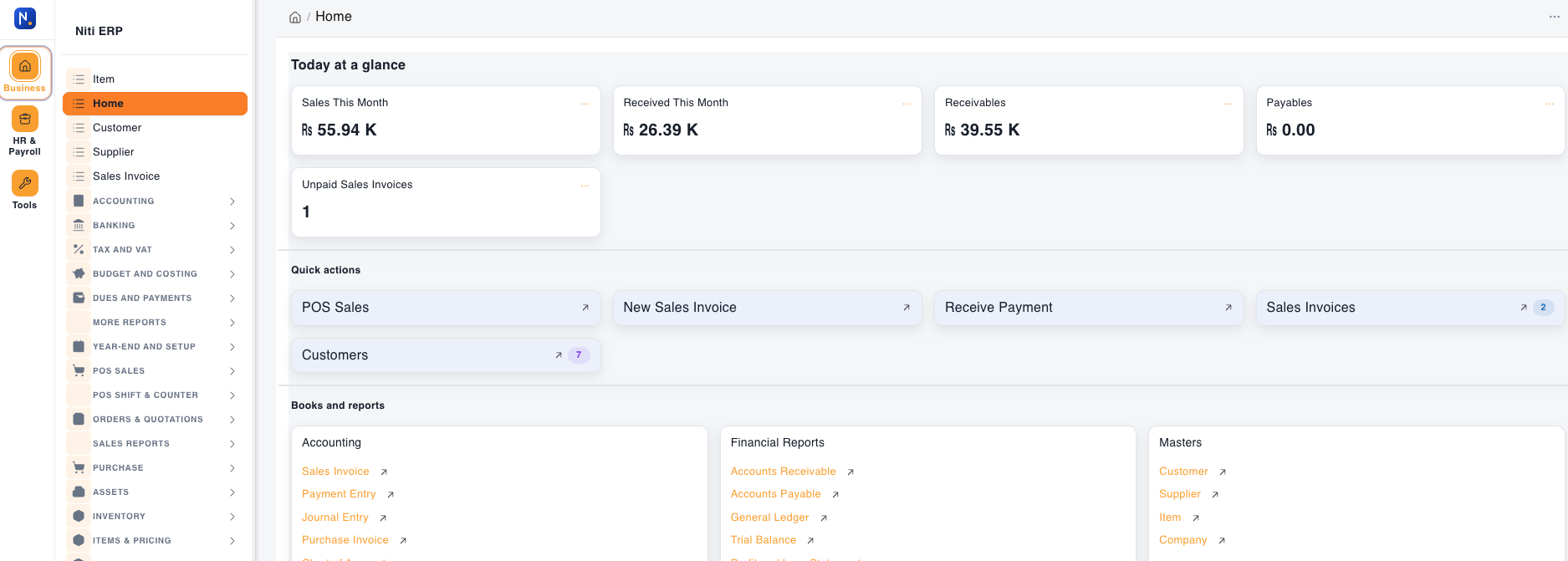This screenshot has width=1568, height=561.
Task: Click the Purchase cart icon in sidebar
Action: point(79,467)
